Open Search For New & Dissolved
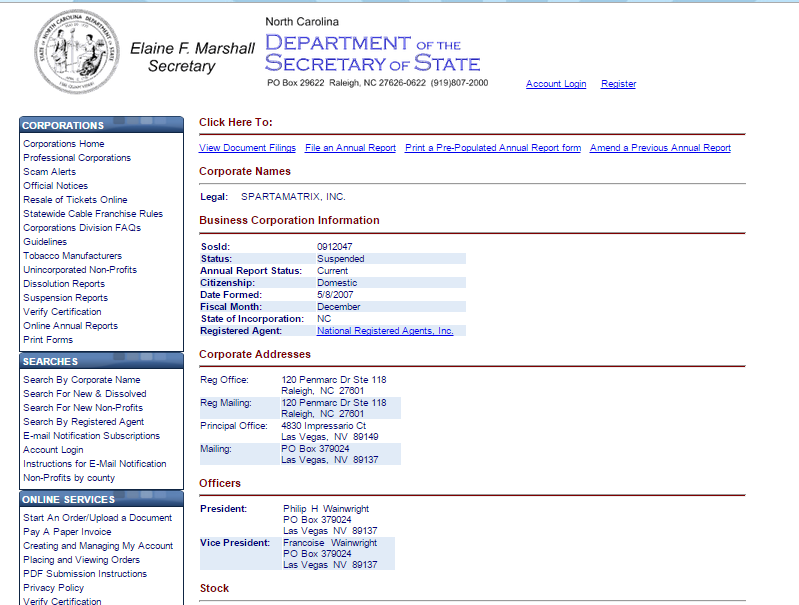This screenshot has height=605, width=799. click(85, 394)
